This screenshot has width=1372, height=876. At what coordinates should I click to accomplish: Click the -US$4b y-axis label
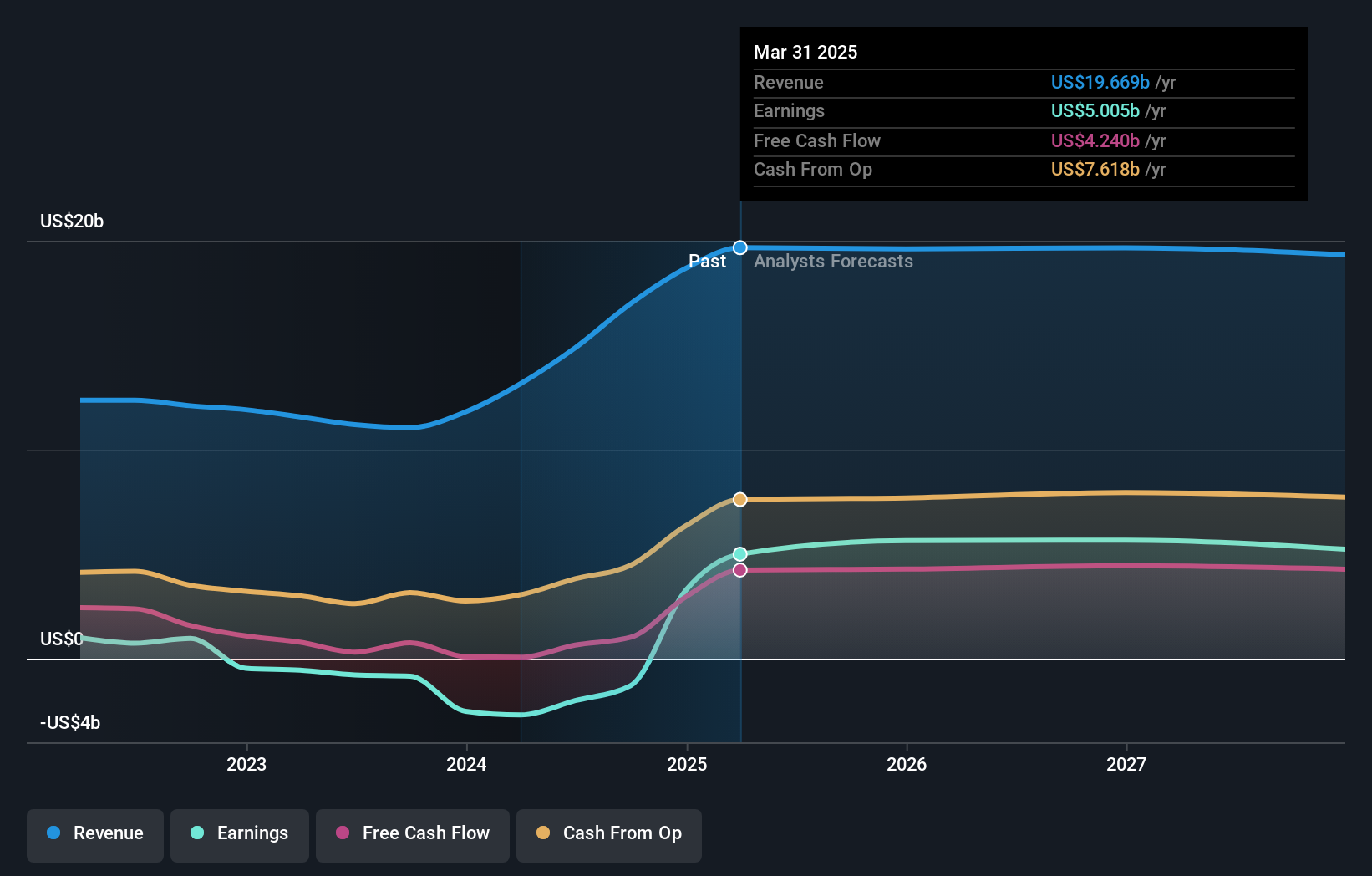coord(70,722)
